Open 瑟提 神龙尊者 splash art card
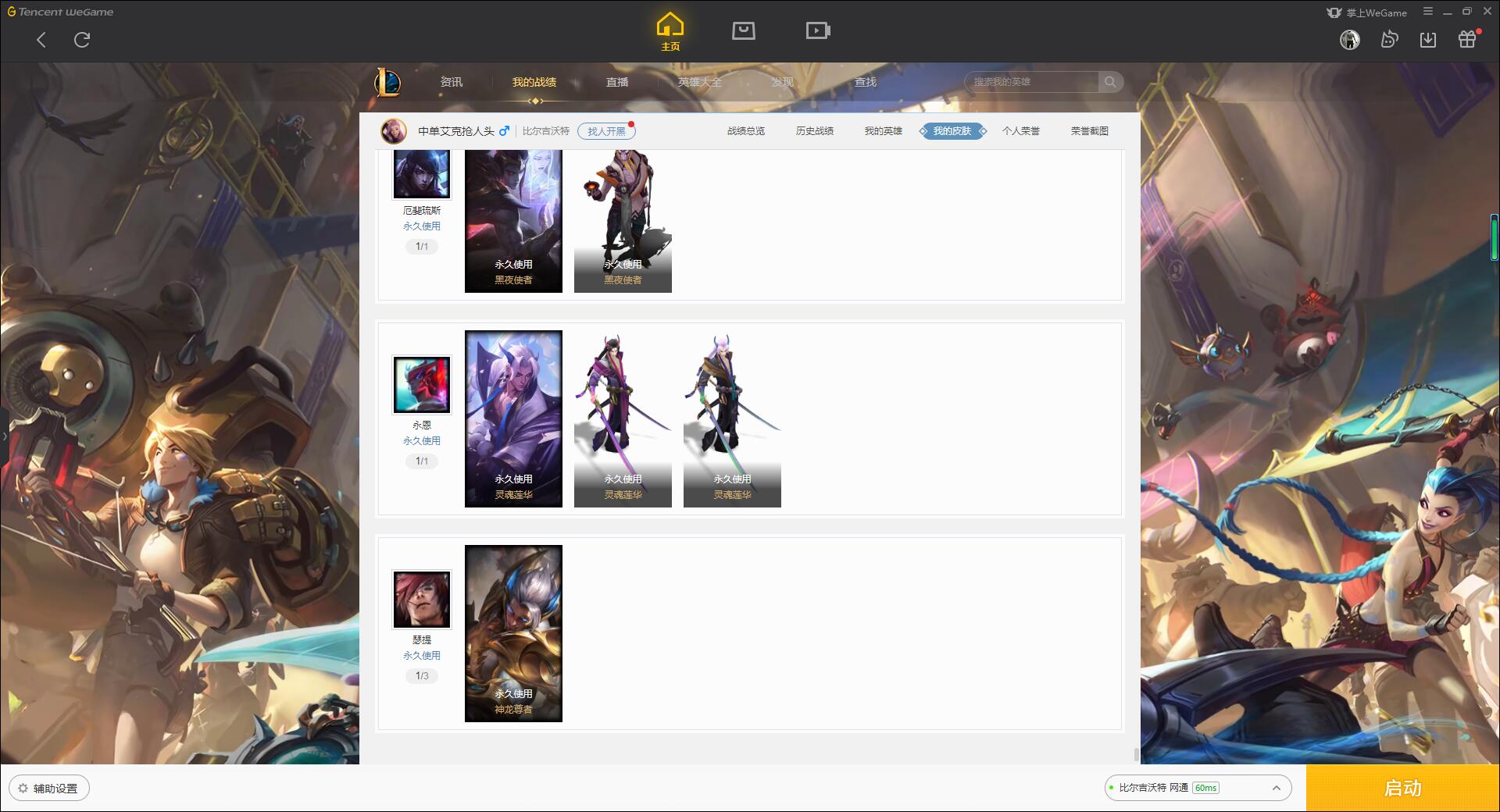The width and height of the screenshot is (1500, 812). pos(513,633)
